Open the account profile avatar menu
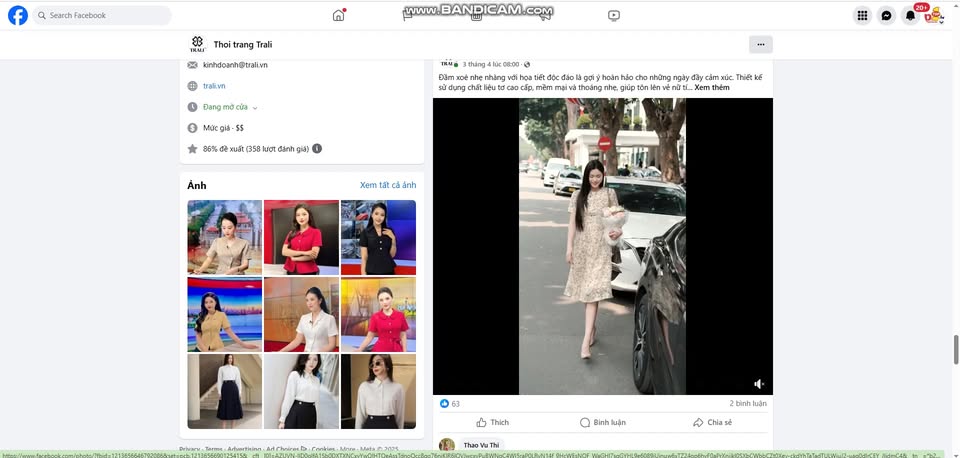 934,15
